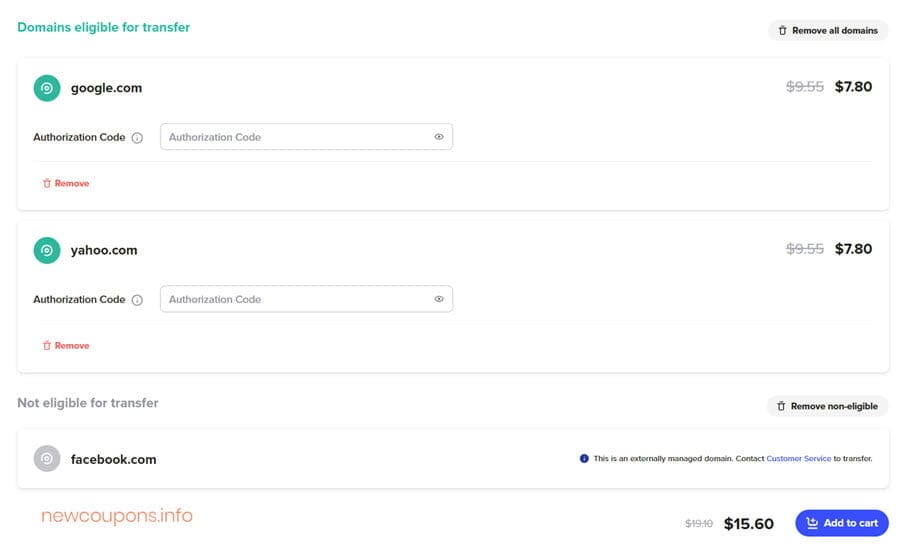Click yahoo.com's struck-through $9.55 price
The width and height of the screenshot is (900, 546).
pos(805,249)
